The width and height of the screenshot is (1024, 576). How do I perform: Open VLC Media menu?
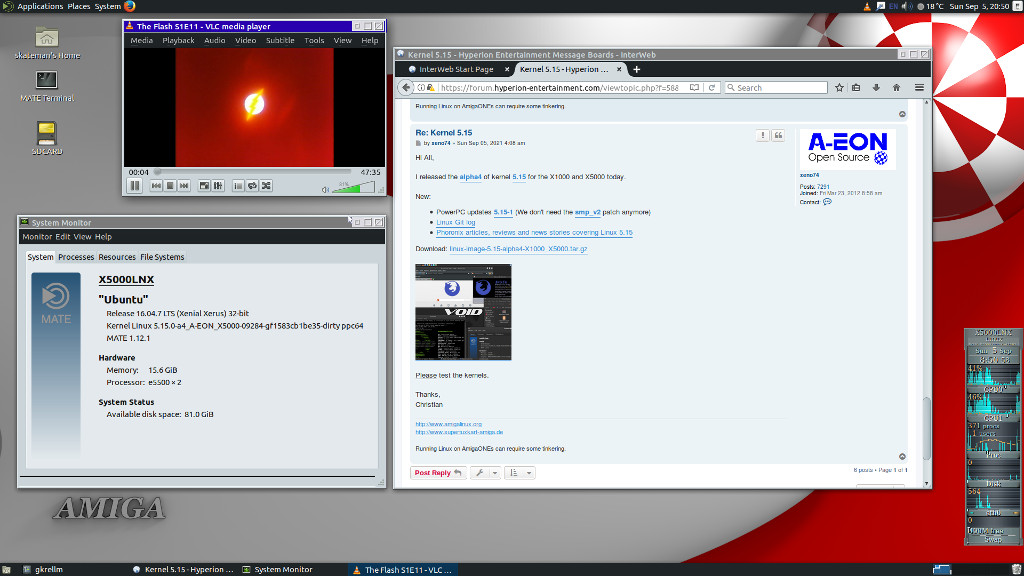[141, 40]
